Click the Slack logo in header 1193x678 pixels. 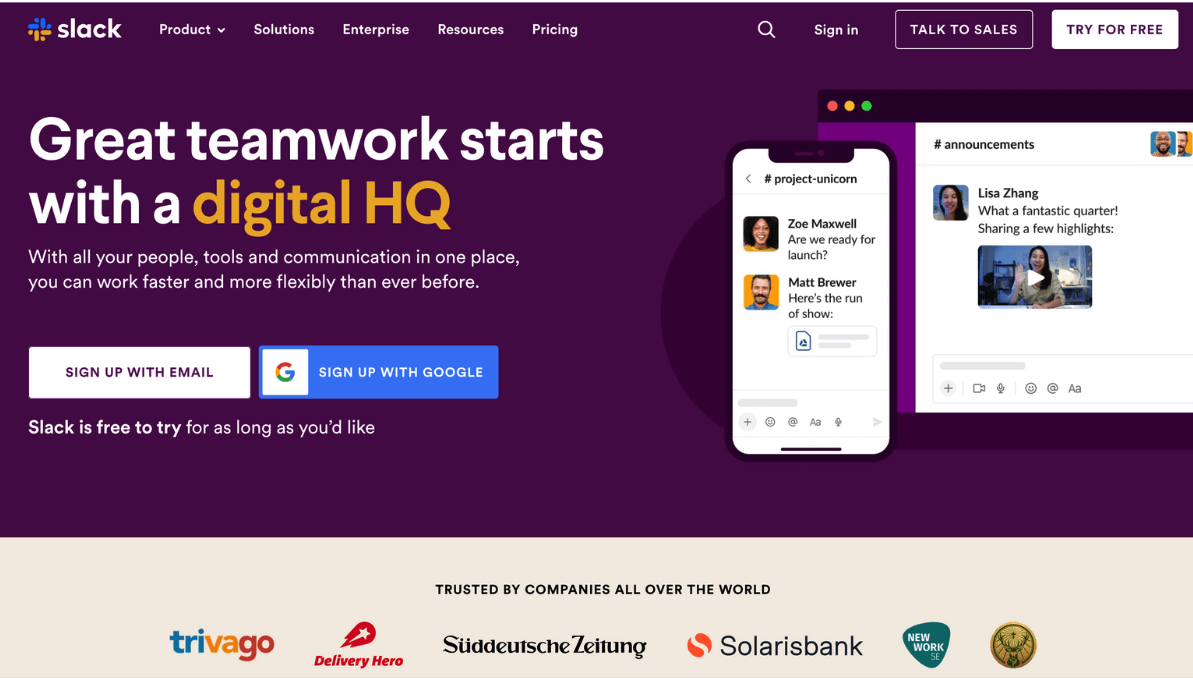75,29
